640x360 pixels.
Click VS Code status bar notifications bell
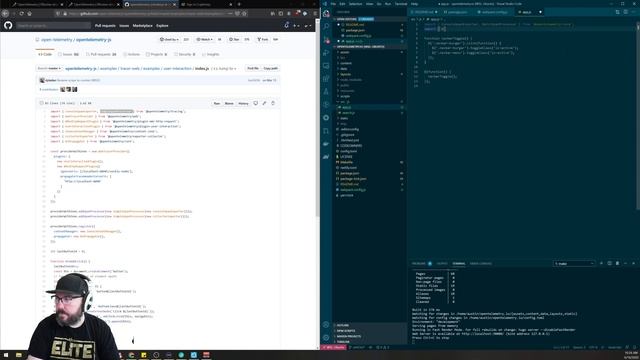635,347
